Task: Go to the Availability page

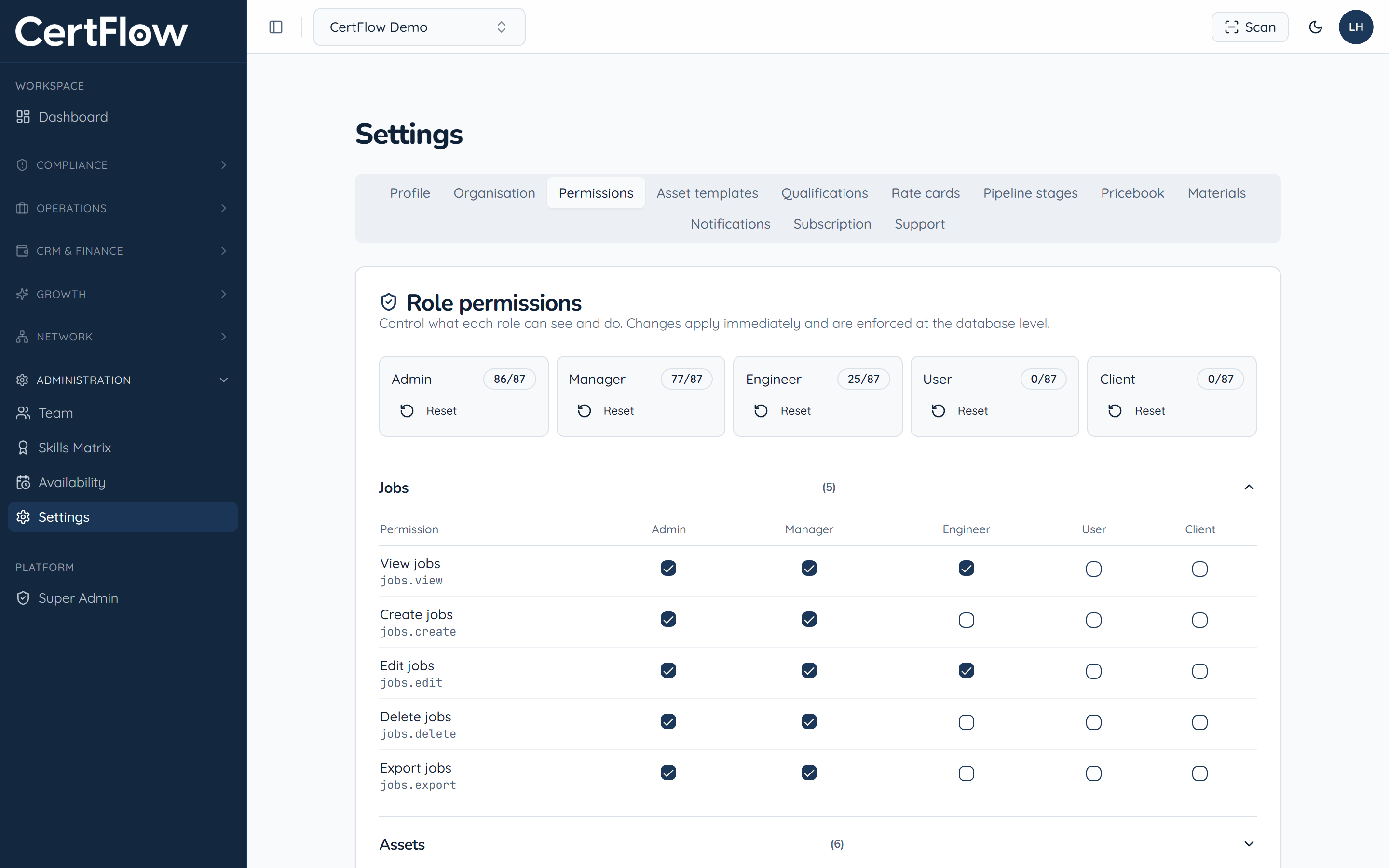Action: tap(123, 482)
